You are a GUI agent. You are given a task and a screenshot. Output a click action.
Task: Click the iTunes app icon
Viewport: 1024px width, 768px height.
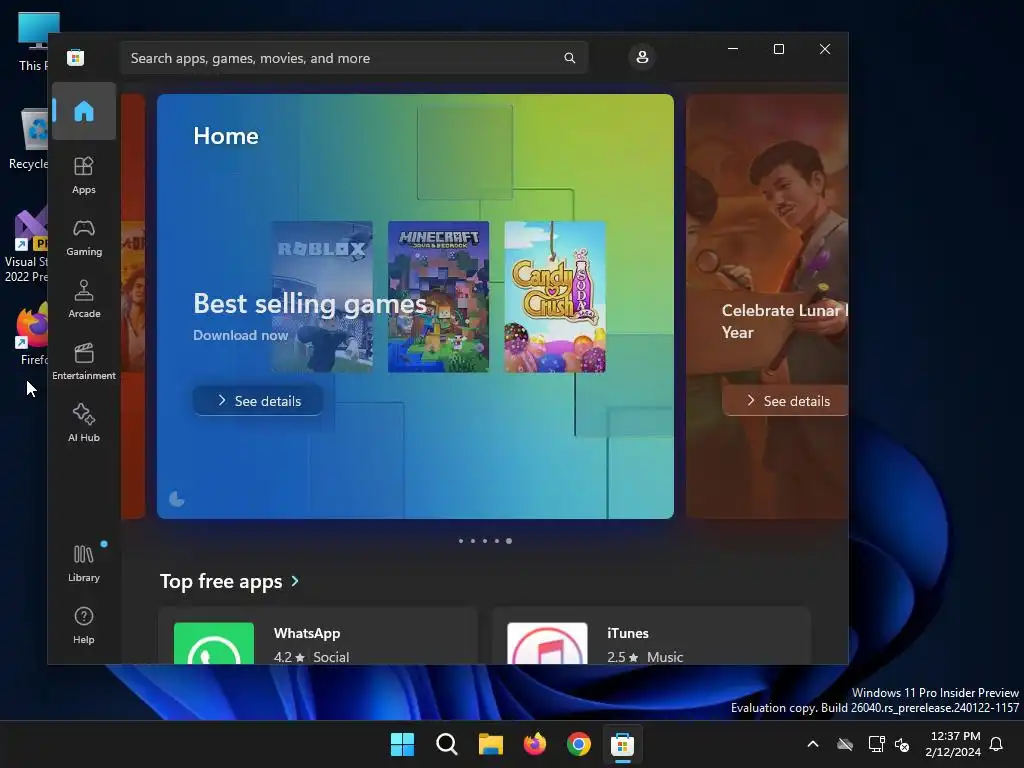(547, 643)
